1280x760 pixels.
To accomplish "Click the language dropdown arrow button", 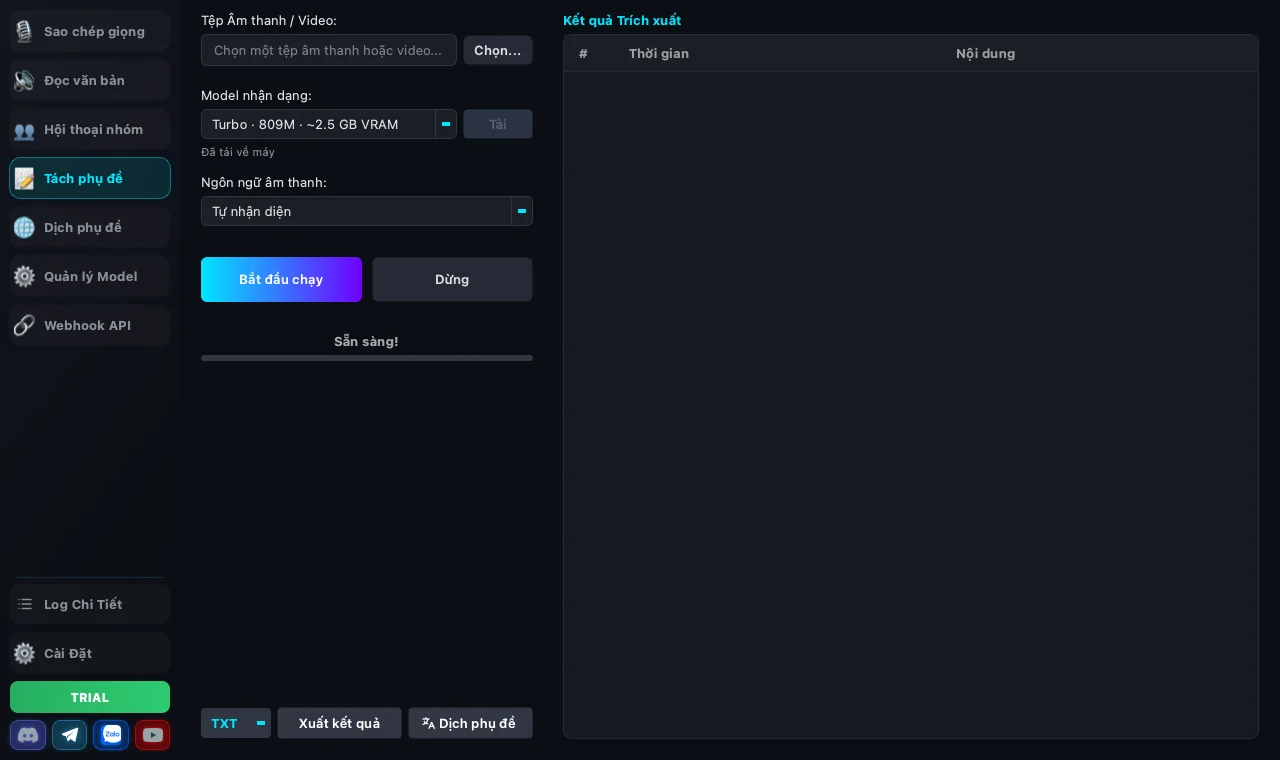I will (522, 211).
